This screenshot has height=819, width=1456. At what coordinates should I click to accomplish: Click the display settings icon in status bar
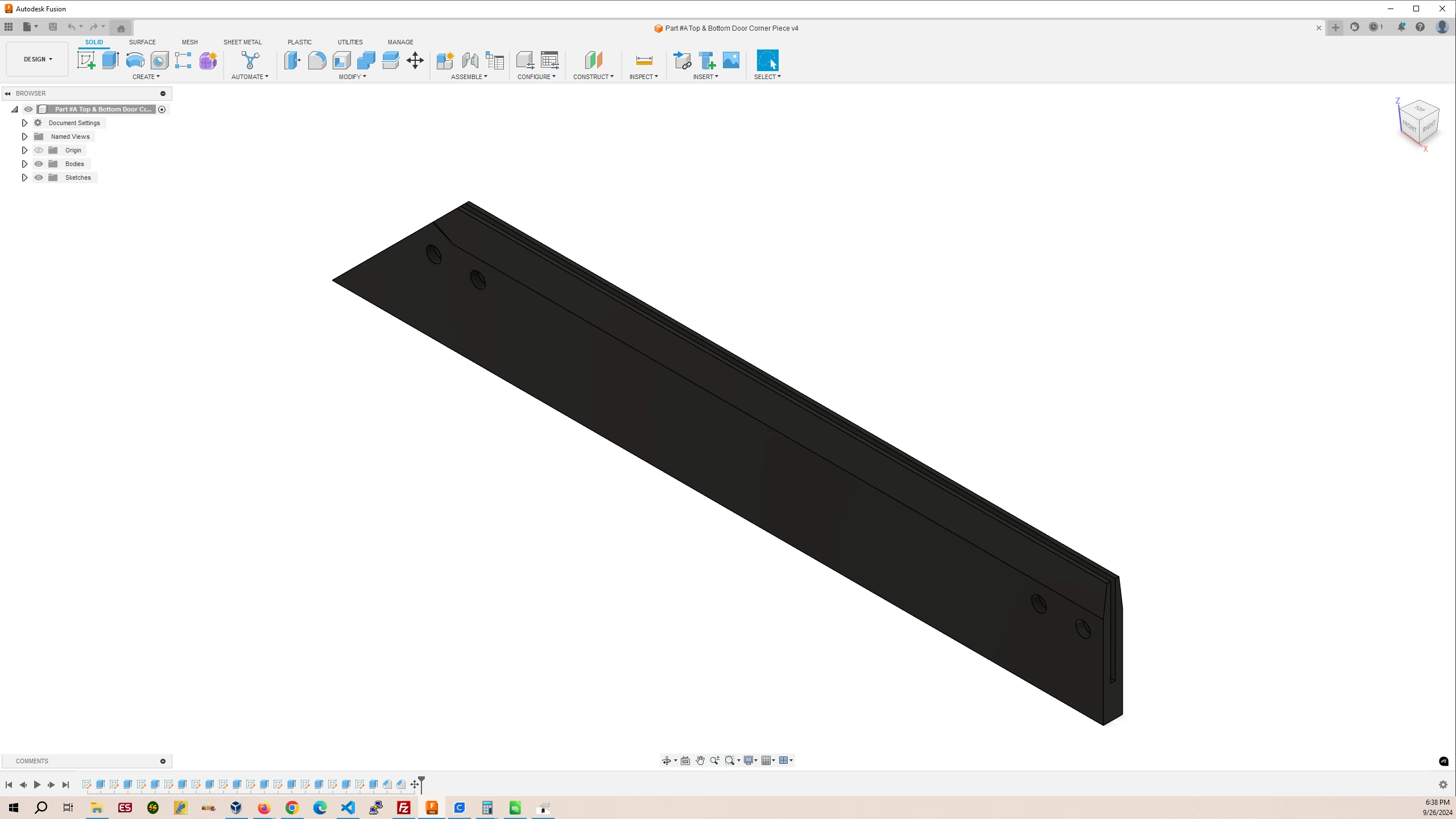750,760
